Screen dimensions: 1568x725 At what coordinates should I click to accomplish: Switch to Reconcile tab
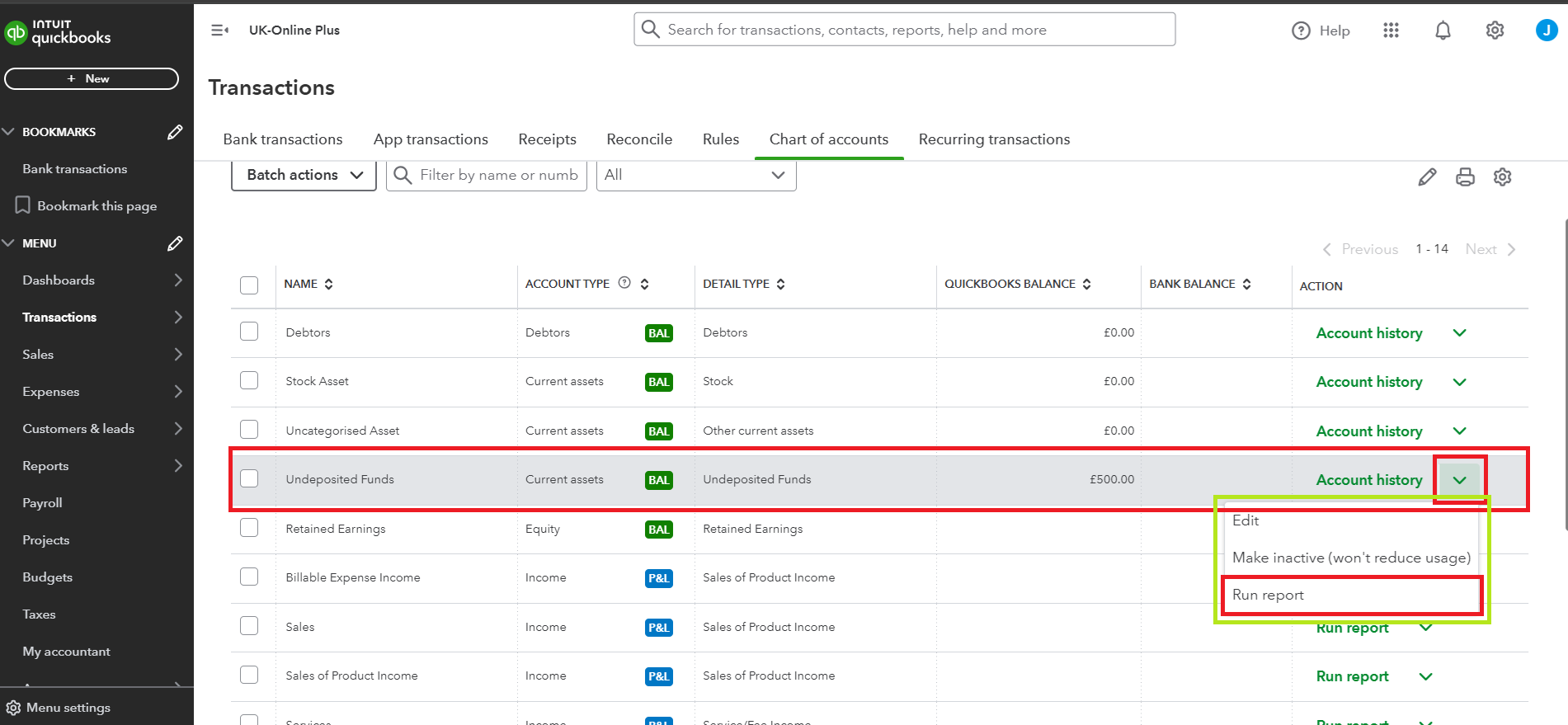[x=639, y=139]
